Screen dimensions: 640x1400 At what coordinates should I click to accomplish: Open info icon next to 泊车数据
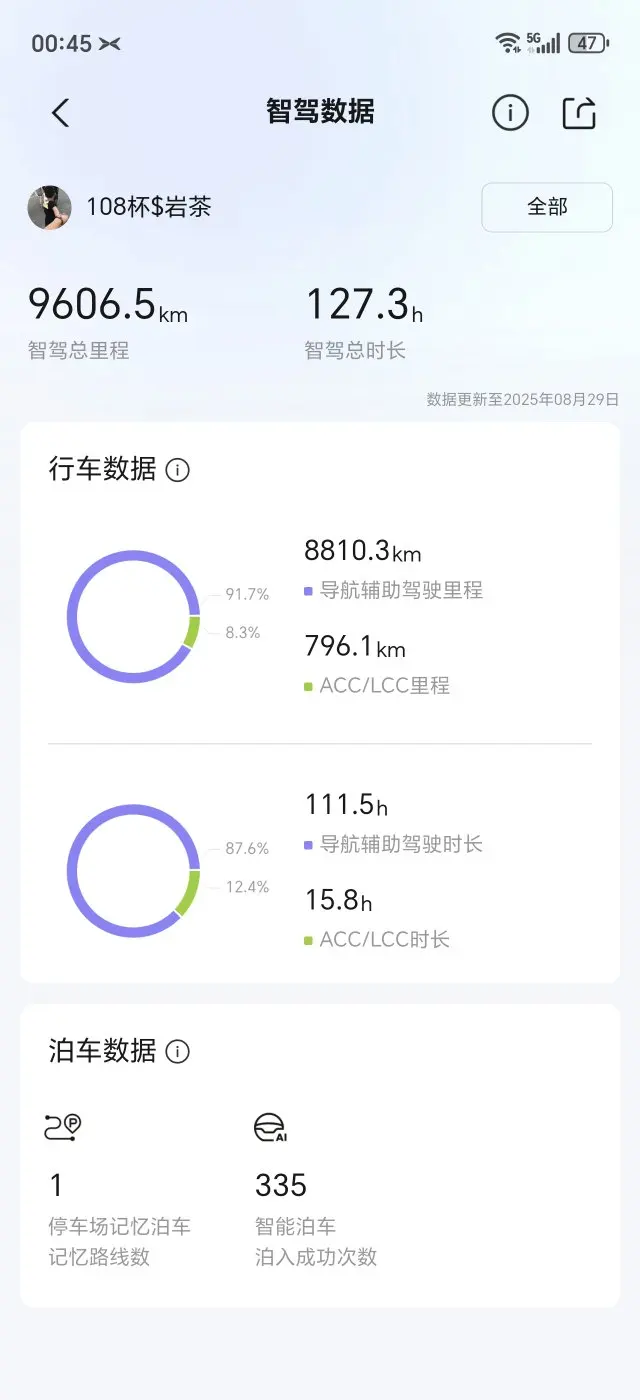click(x=177, y=1051)
